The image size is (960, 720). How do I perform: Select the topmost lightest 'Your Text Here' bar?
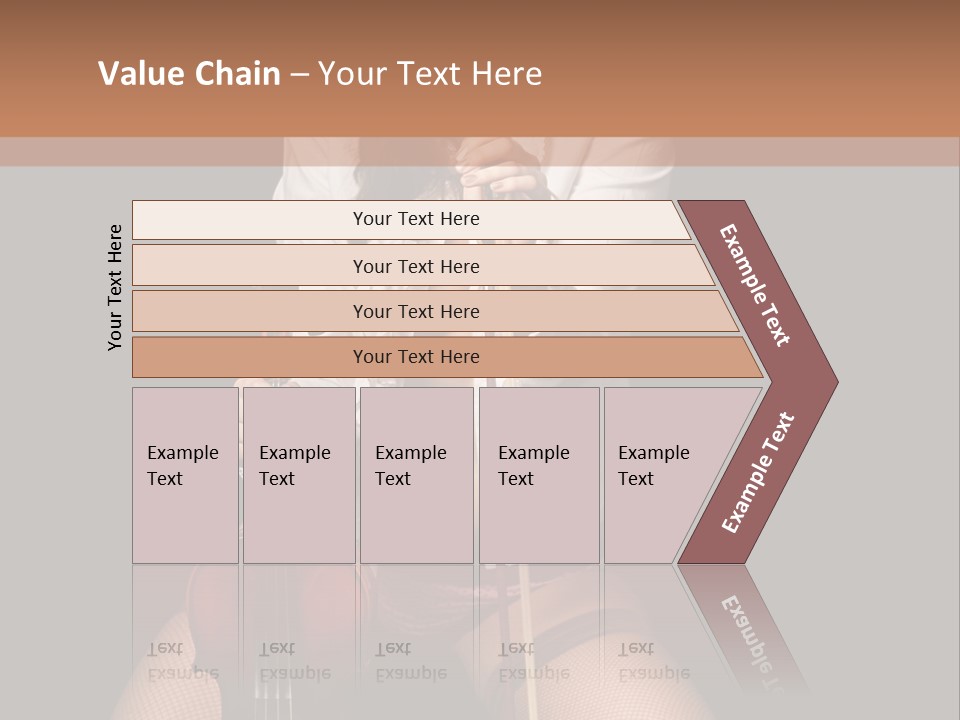pos(415,219)
